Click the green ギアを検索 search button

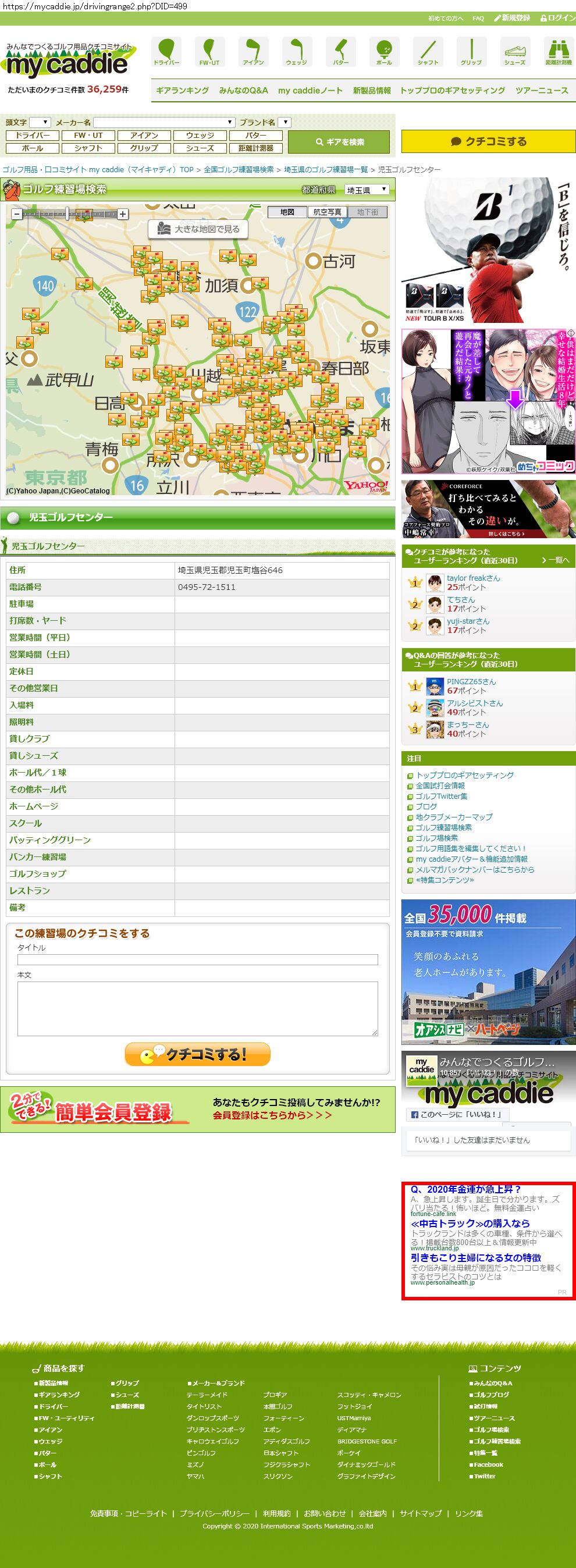(x=339, y=142)
